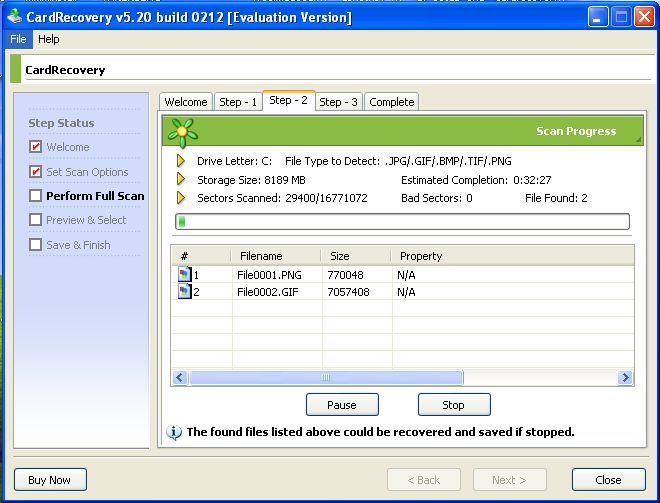
Task: Click the scan progress bar
Action: pyautogui.click(x=402, y=221)
